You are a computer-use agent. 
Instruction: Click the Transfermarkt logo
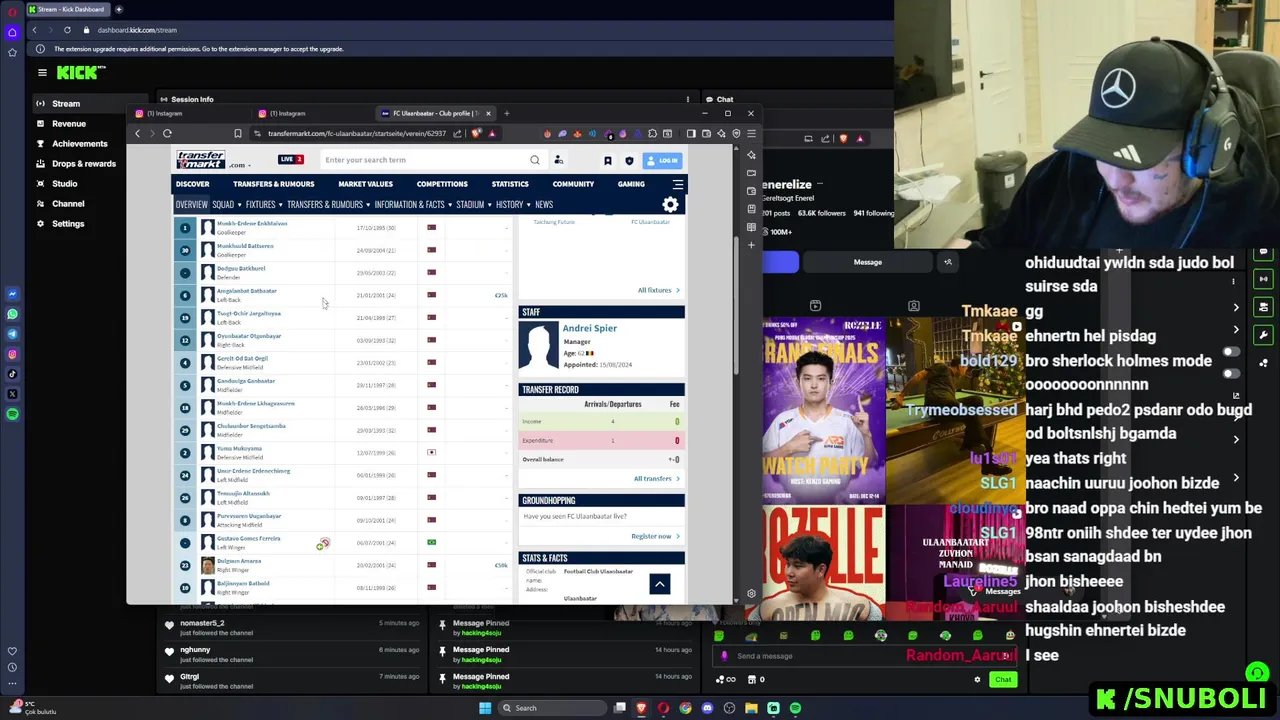(x=201, y=160)
